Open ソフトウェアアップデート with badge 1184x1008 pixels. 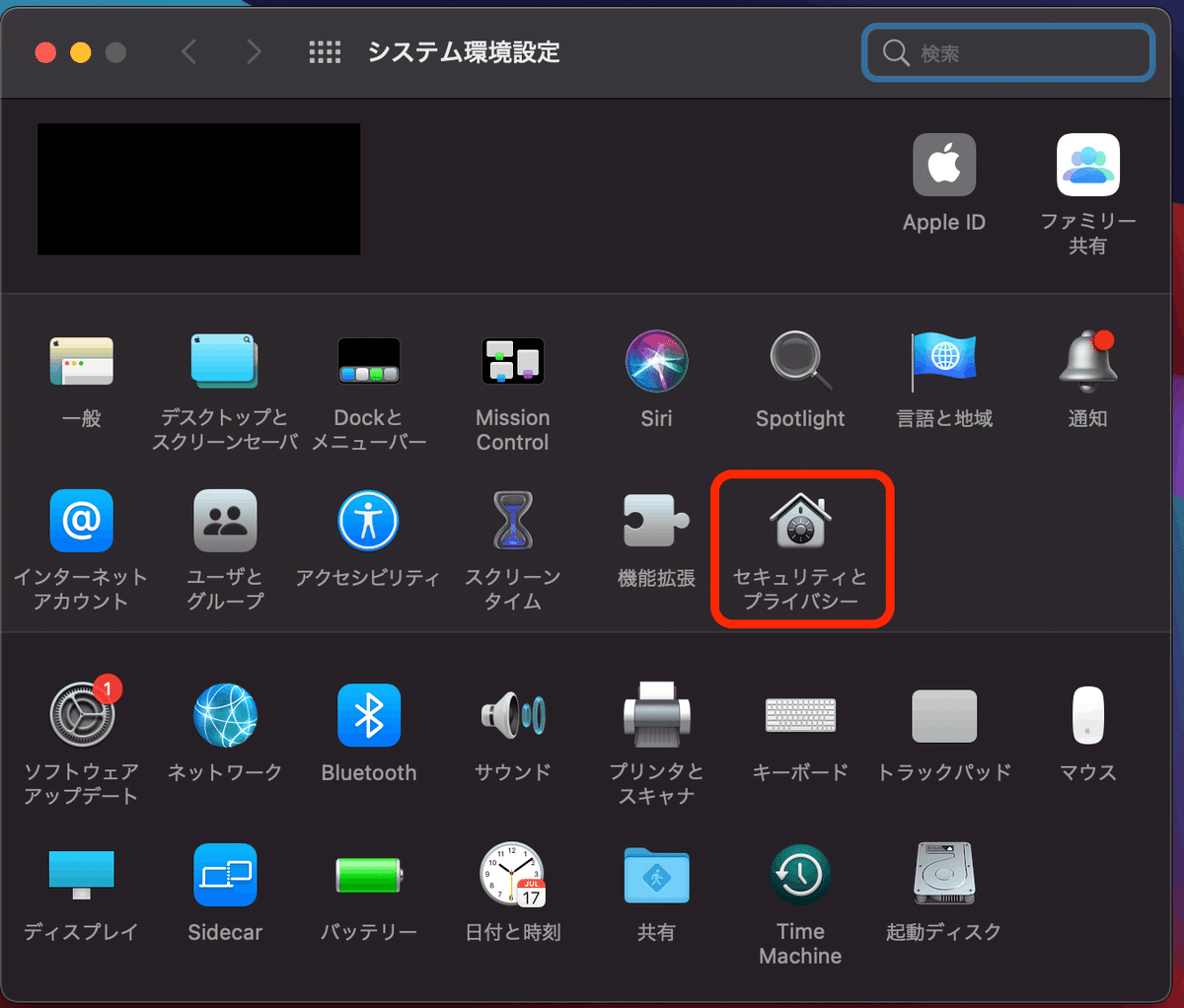[x=82, y=715]
